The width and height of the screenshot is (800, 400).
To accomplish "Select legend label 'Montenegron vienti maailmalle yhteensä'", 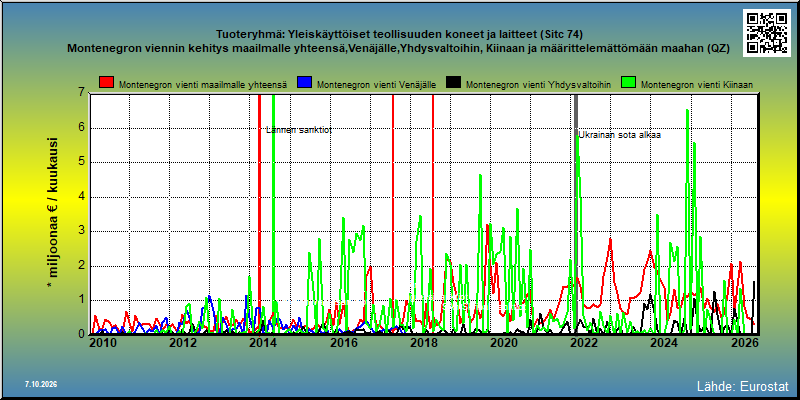I will pyautogui.click(x=203, y=85).
